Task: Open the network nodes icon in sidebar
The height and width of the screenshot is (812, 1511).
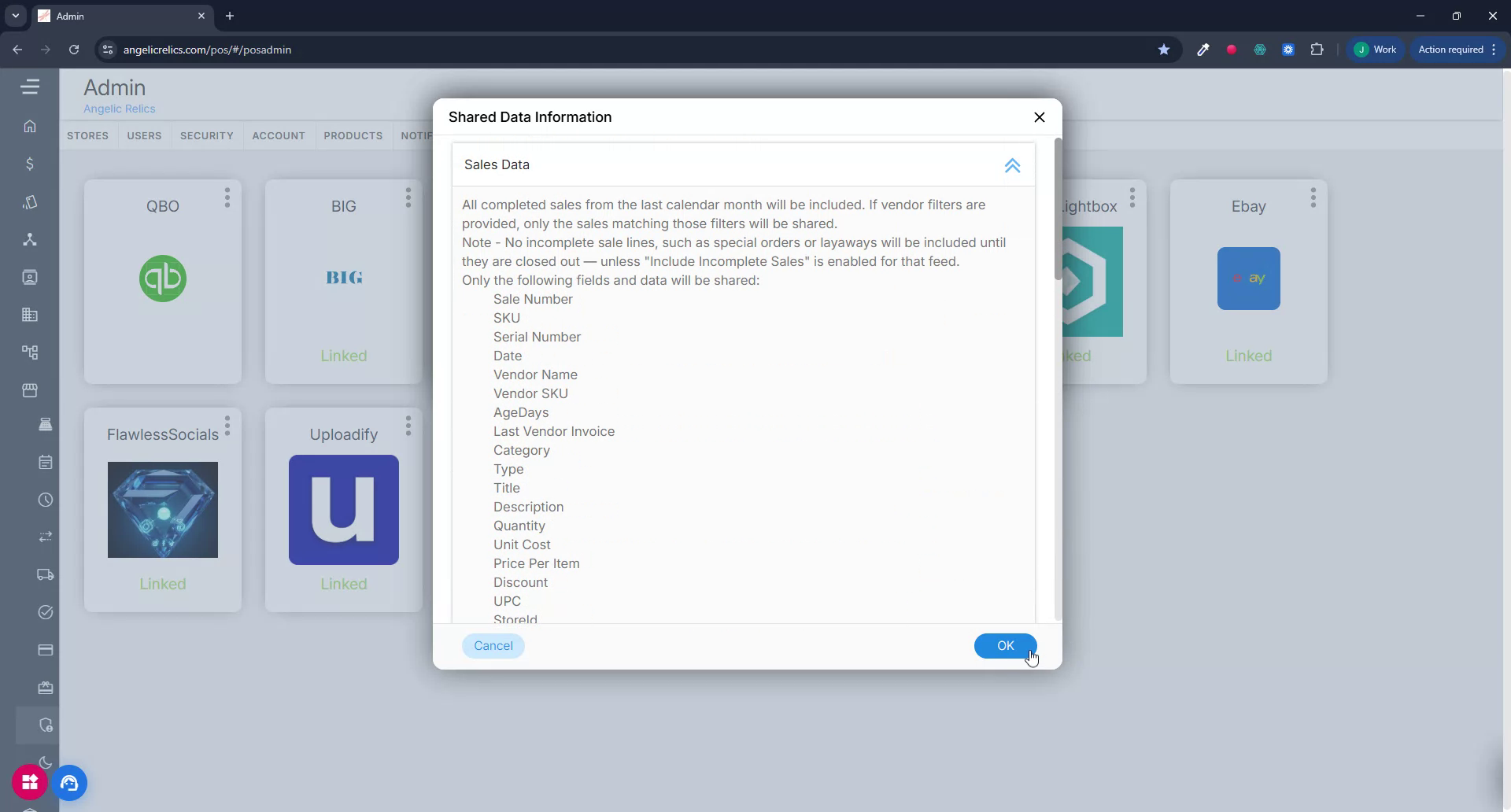Action: (x=30, y=239)
